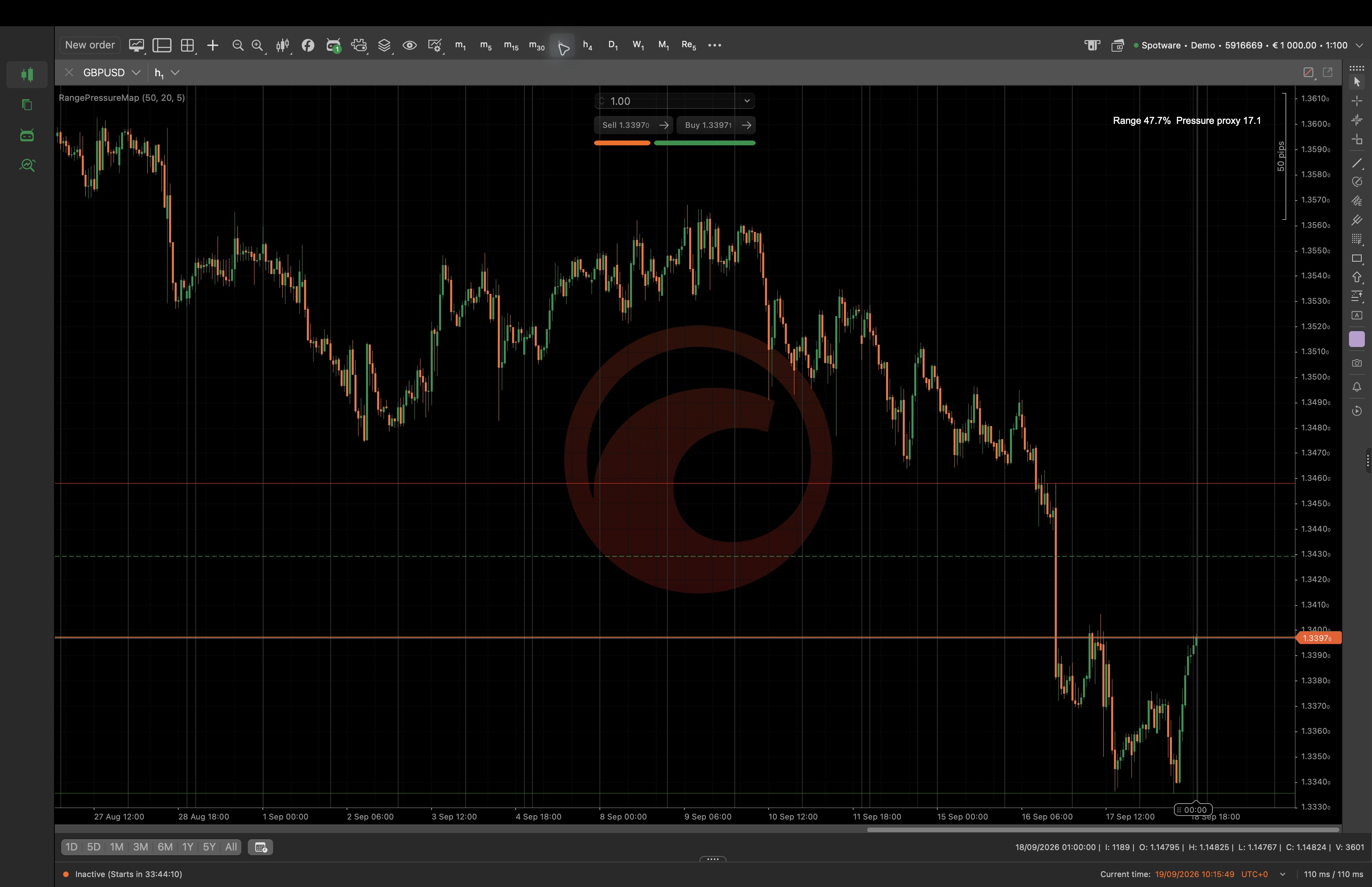Switch to the m1 timeframe
The height and width of the screenshot is (887, 1372).
461,45
